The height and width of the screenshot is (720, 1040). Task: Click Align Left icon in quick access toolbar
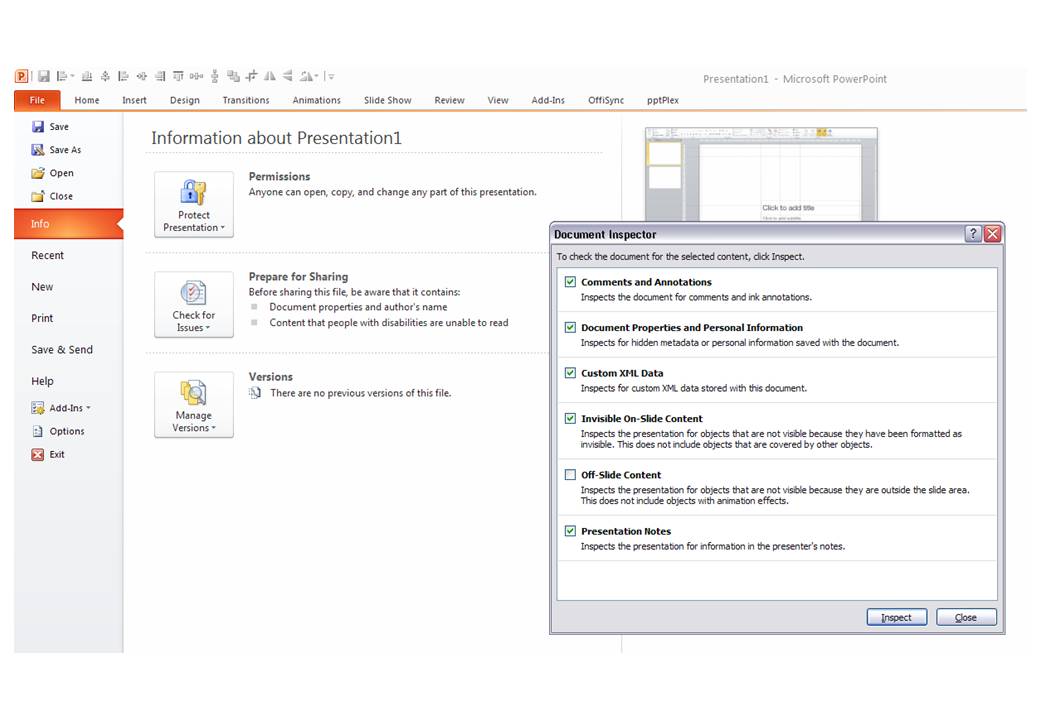[x=123, y=76]
